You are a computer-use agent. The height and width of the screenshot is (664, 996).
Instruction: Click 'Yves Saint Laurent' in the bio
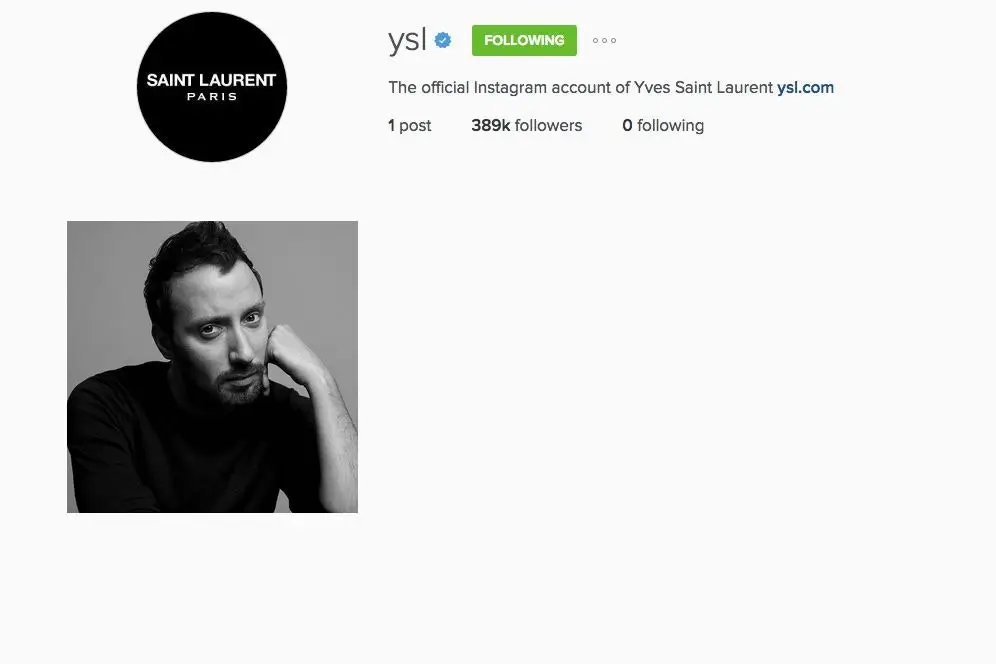[703, 88]
